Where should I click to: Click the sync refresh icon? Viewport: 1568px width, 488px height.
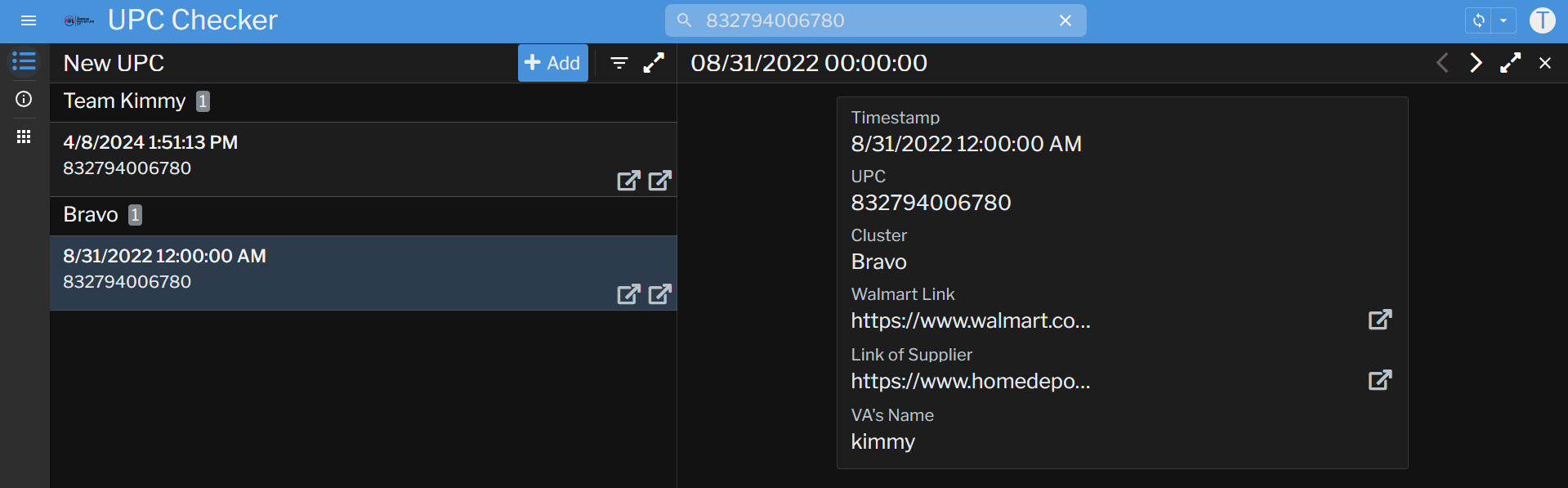click(x=1478, y=20)
